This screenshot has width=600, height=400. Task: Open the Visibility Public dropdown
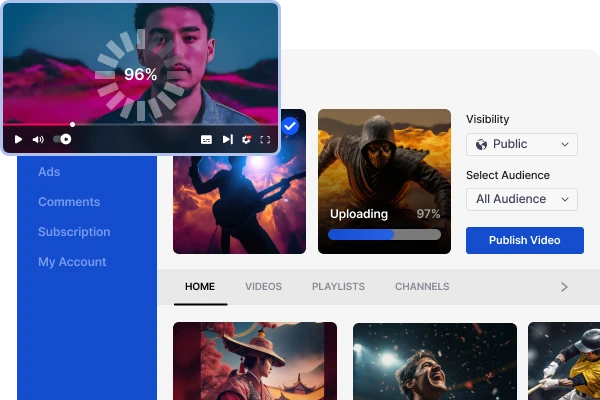[x=522, y=144]
